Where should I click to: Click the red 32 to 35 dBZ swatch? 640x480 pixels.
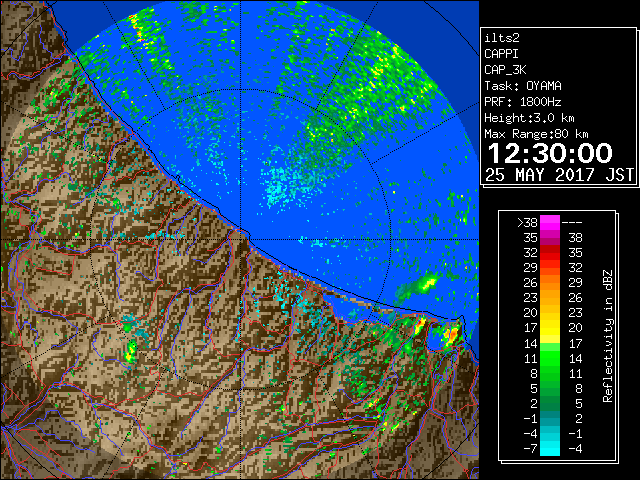(x=550, y=253)
